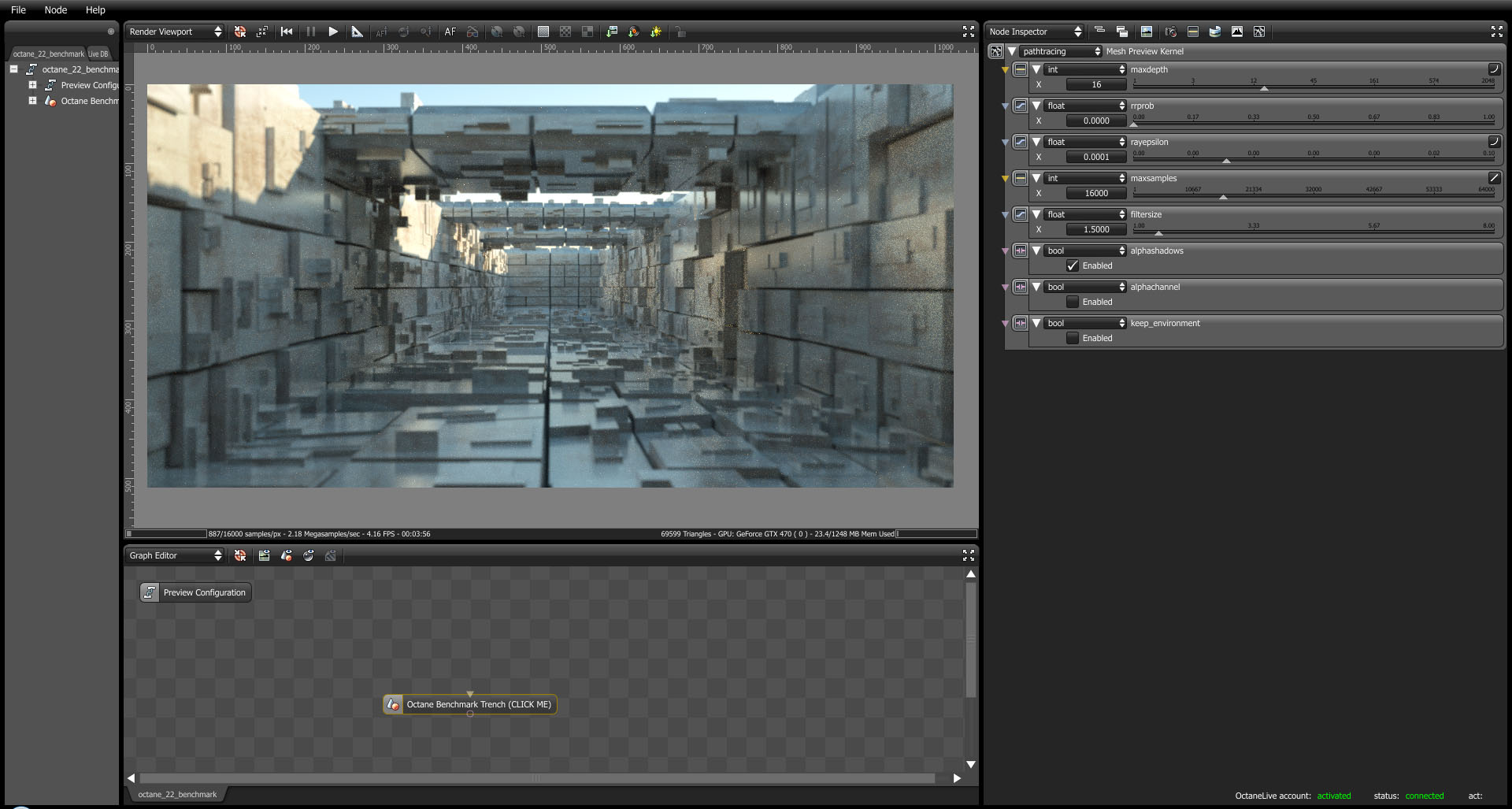Image resolution: width=1512 pixels, height=809 pixels.
Task: Click the imager histogram icon in Node Inspector
Action: tap(1237, 32)
